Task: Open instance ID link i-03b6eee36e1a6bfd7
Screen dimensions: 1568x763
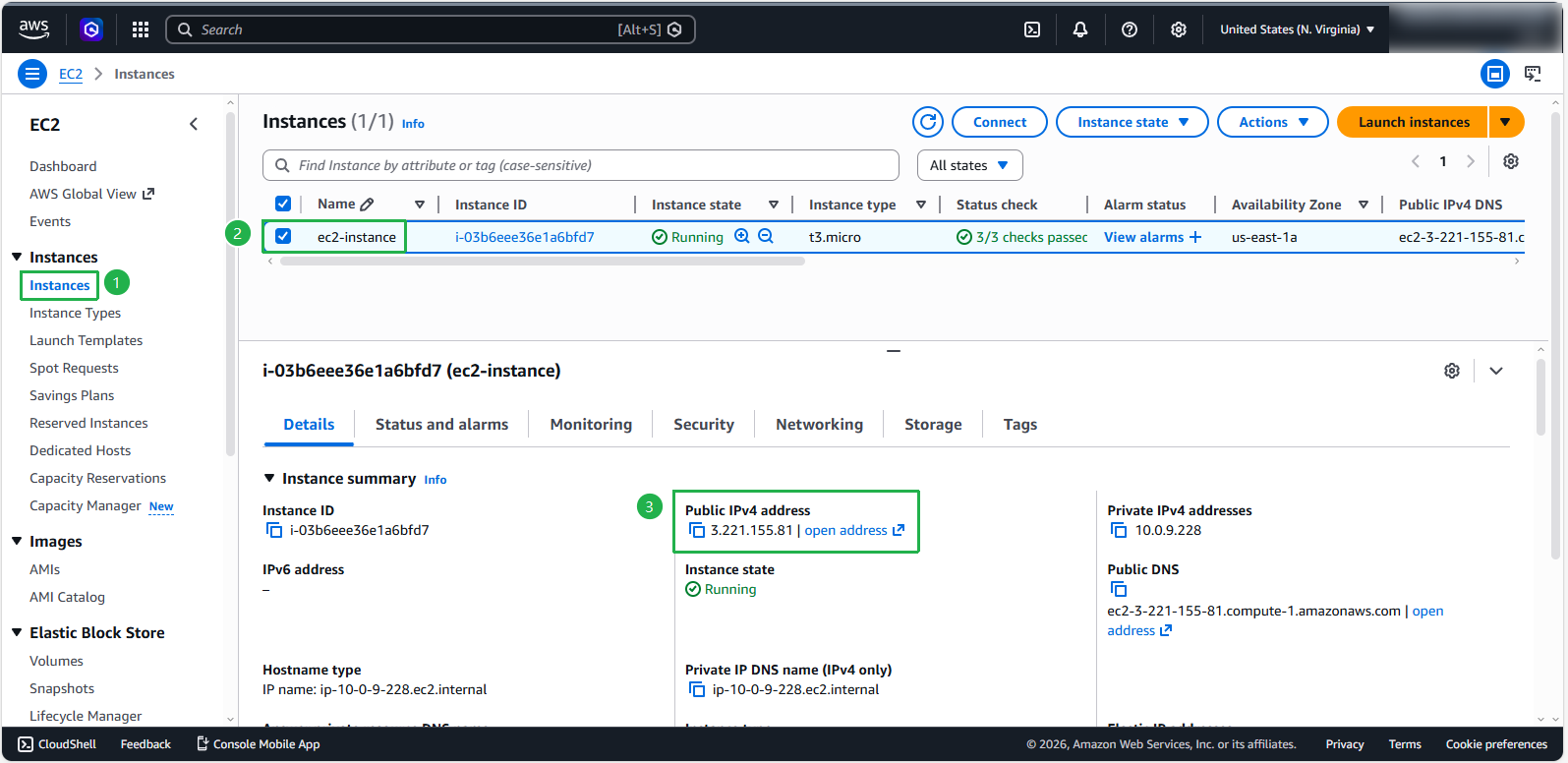Action: [x=525, y=237]
